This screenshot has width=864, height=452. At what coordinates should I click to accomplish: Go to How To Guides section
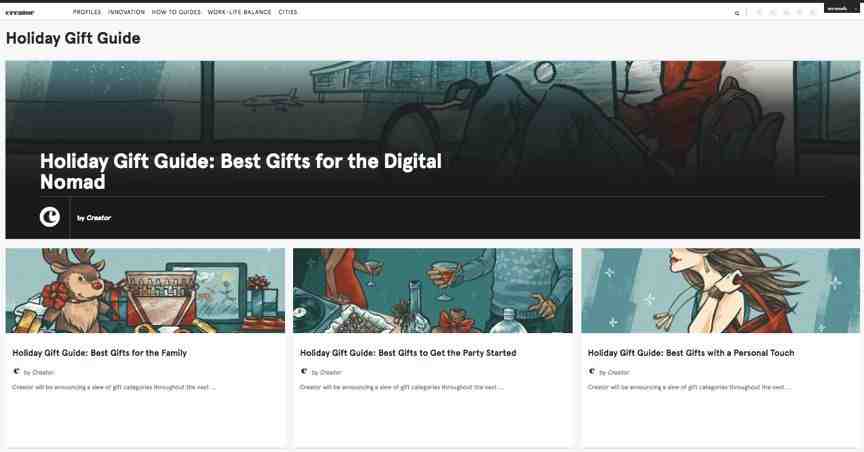(176, 12)
